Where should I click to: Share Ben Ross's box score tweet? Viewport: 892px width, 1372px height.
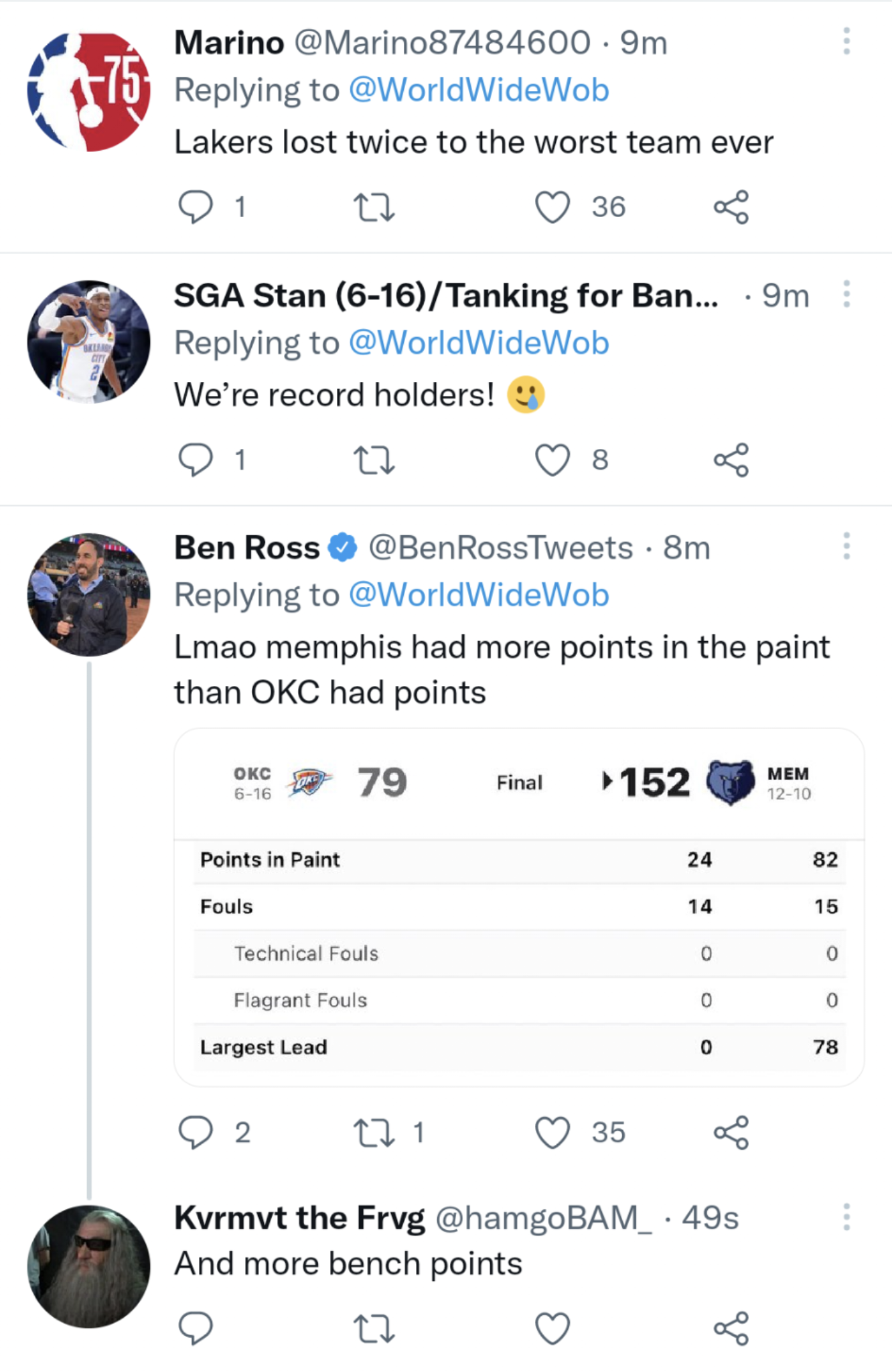[x=731, y=1133]
